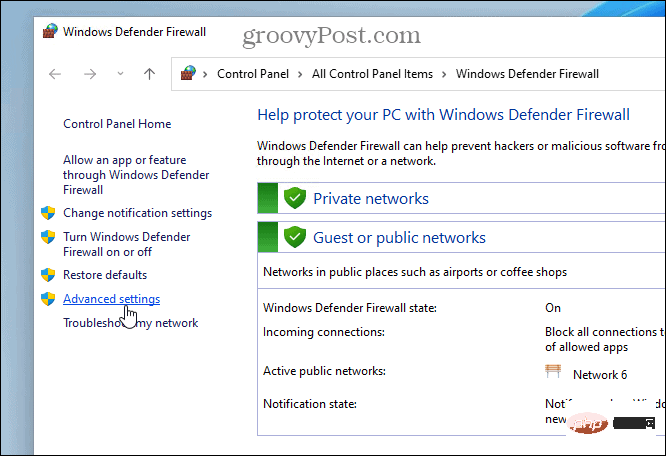This screenshot has width=666, height=456.
Task: Open the recent locations dropdown arrow
Action: [120, 74]
